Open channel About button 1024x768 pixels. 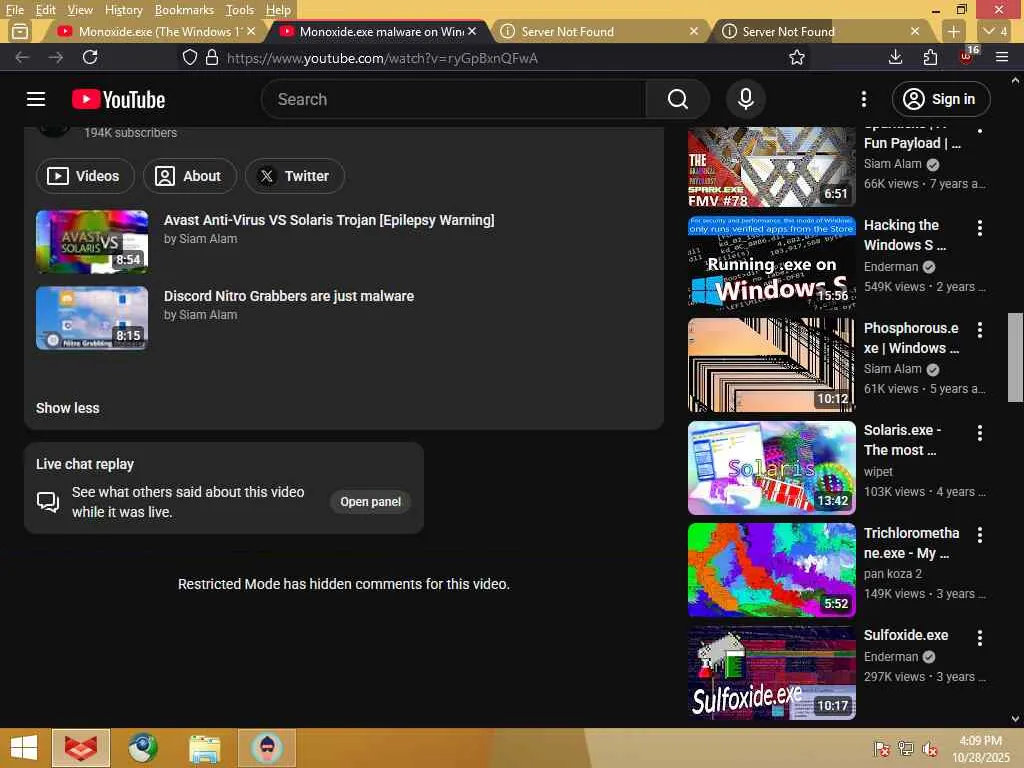(189, 176)
